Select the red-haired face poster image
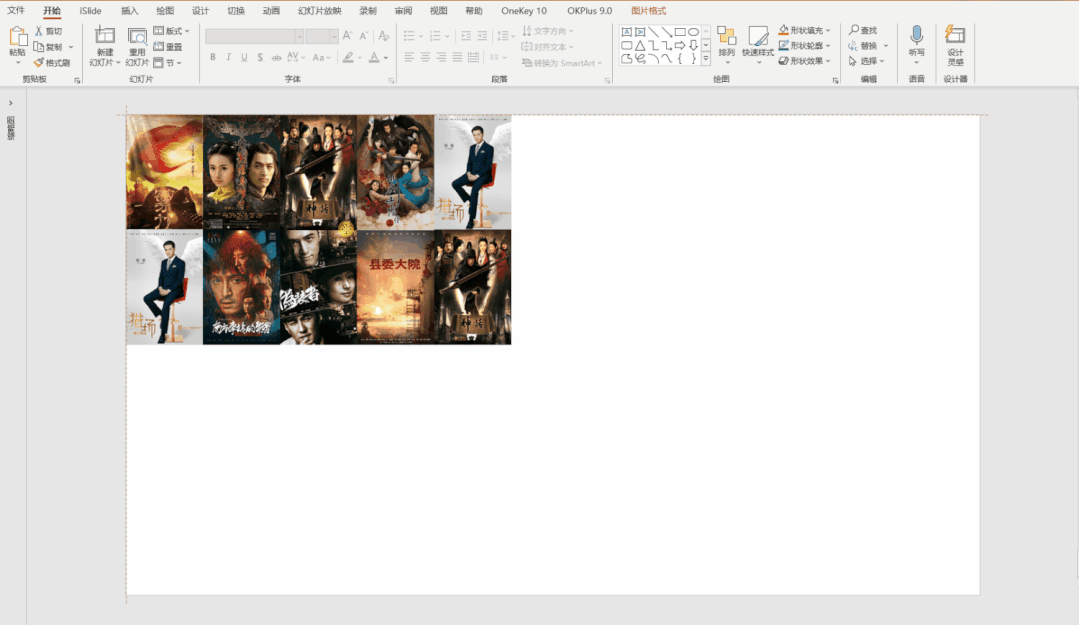This screenshot has width=1079, height=625. 242,287
